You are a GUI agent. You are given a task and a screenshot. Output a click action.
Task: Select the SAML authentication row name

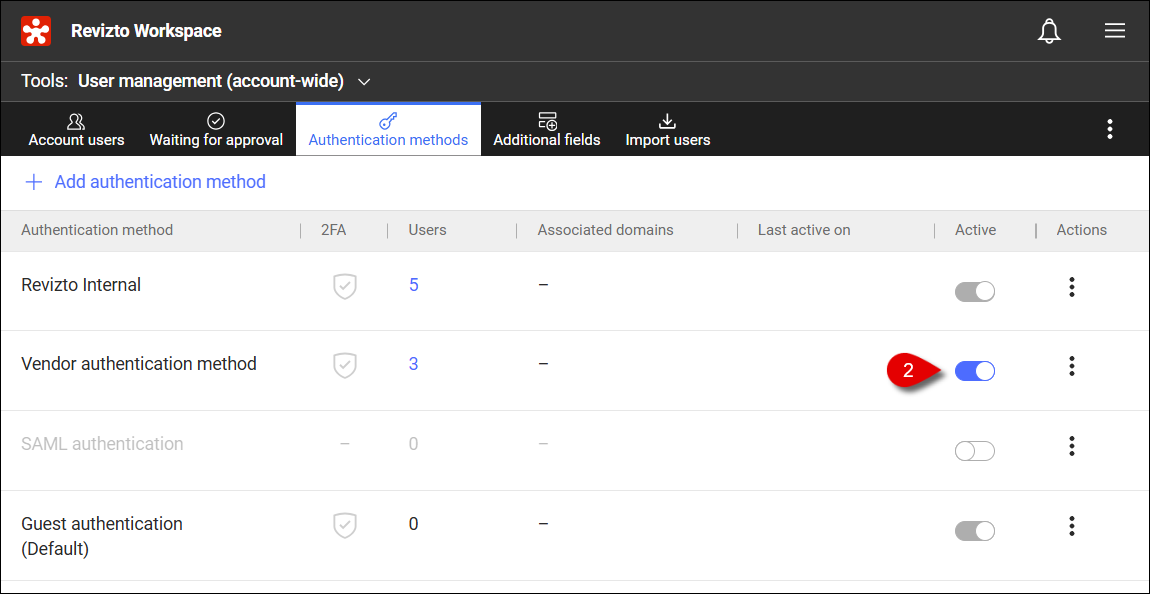102,444
